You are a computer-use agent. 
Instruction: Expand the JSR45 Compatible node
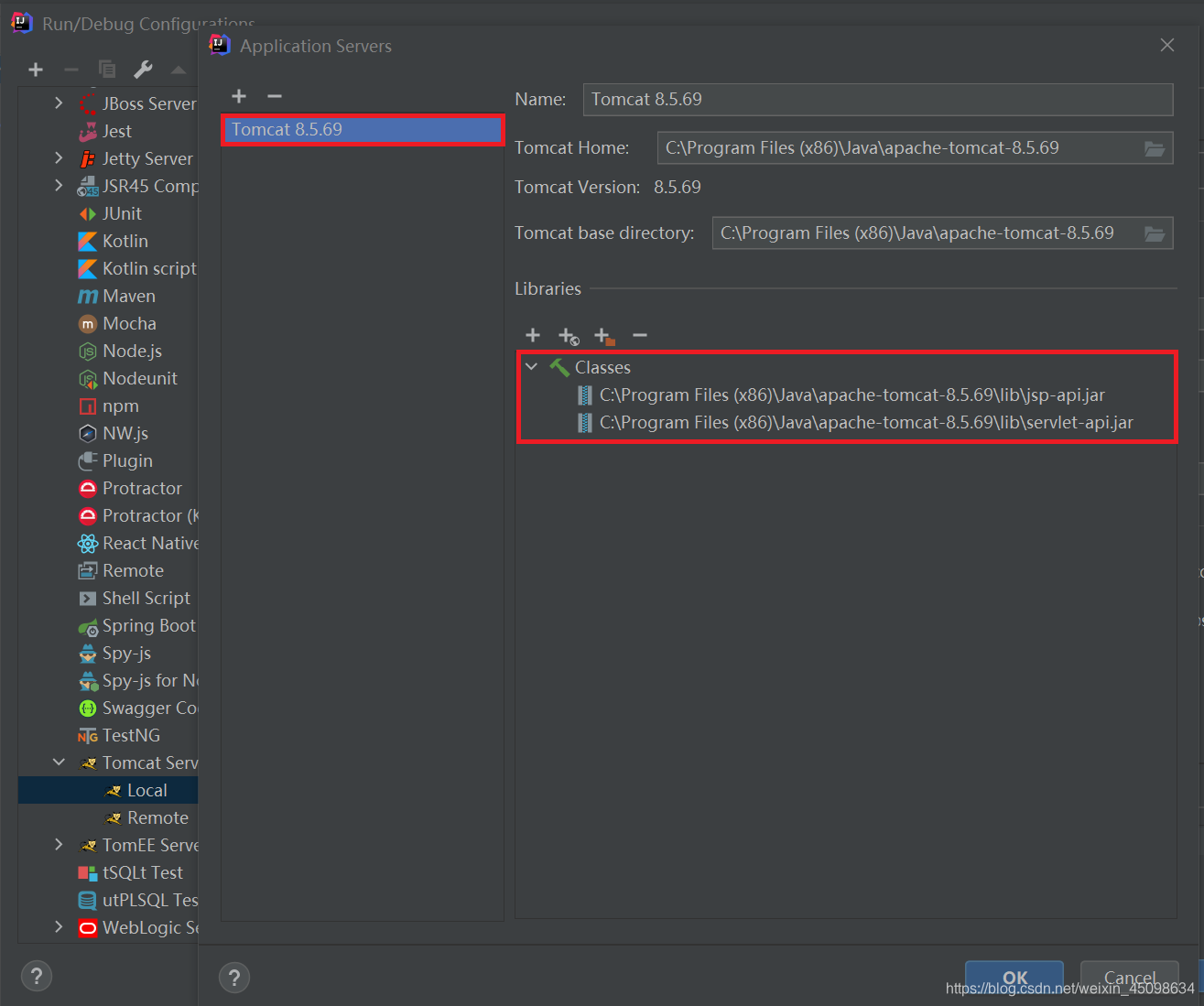click(59, 186)
